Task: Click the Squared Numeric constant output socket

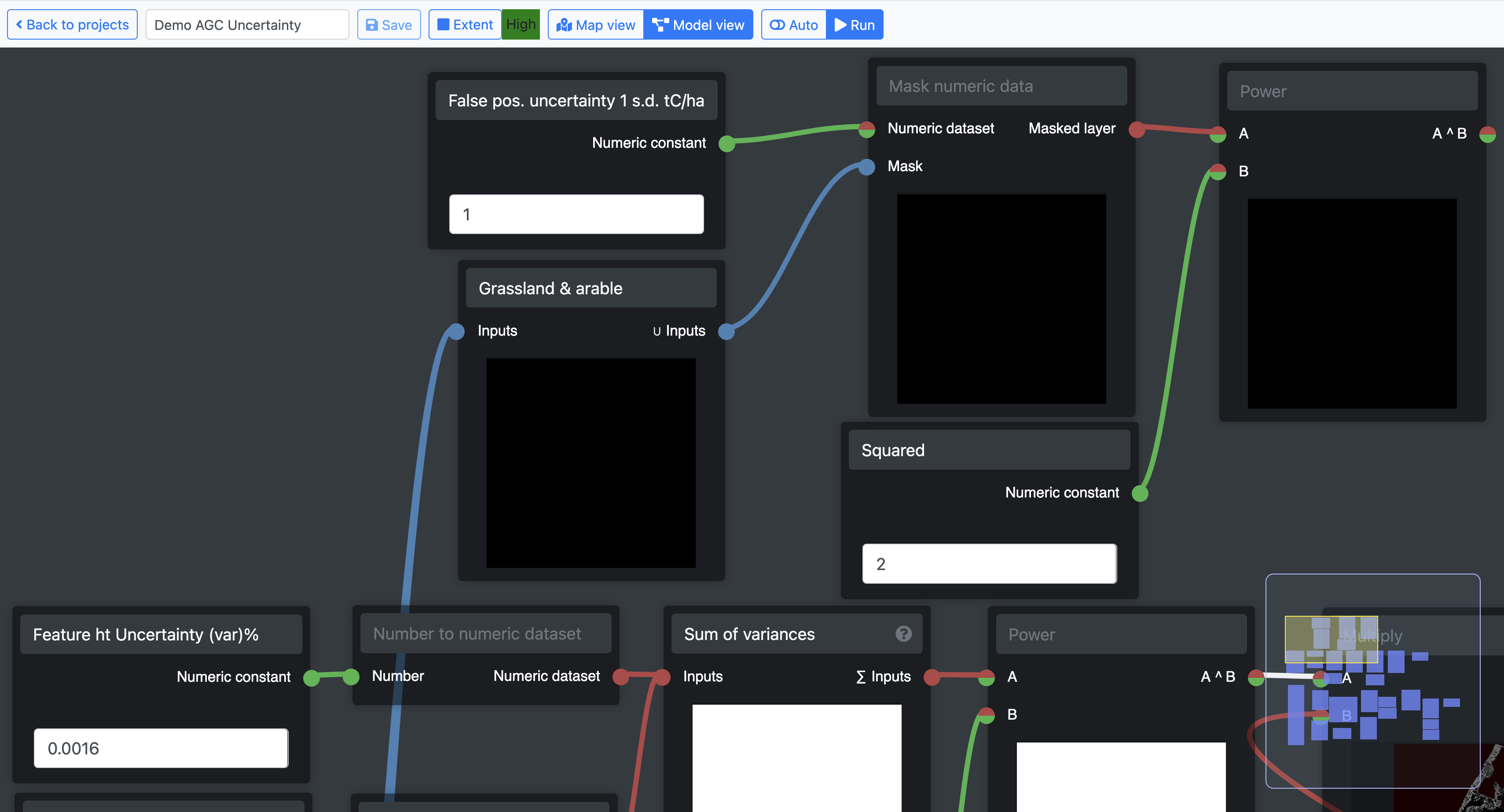Action: tap(1140, 493)
